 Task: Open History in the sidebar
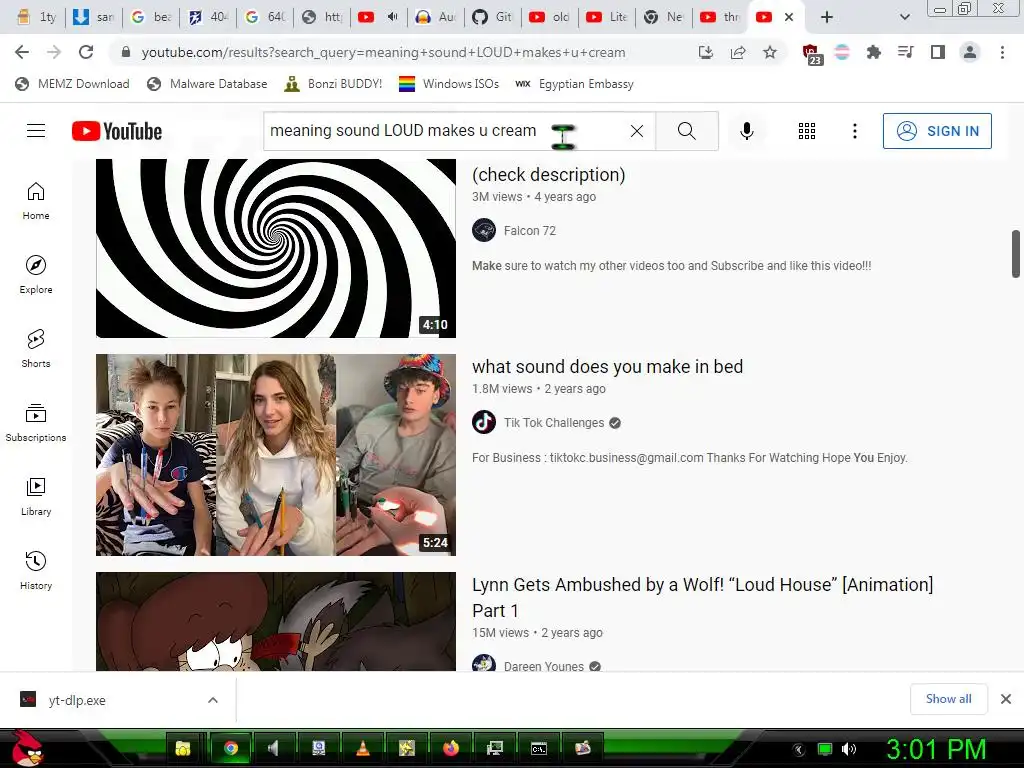(36, 571)
